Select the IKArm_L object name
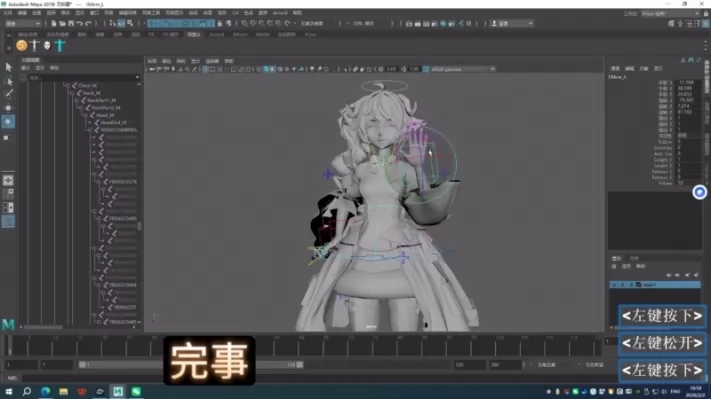 [x=618, y=77]
